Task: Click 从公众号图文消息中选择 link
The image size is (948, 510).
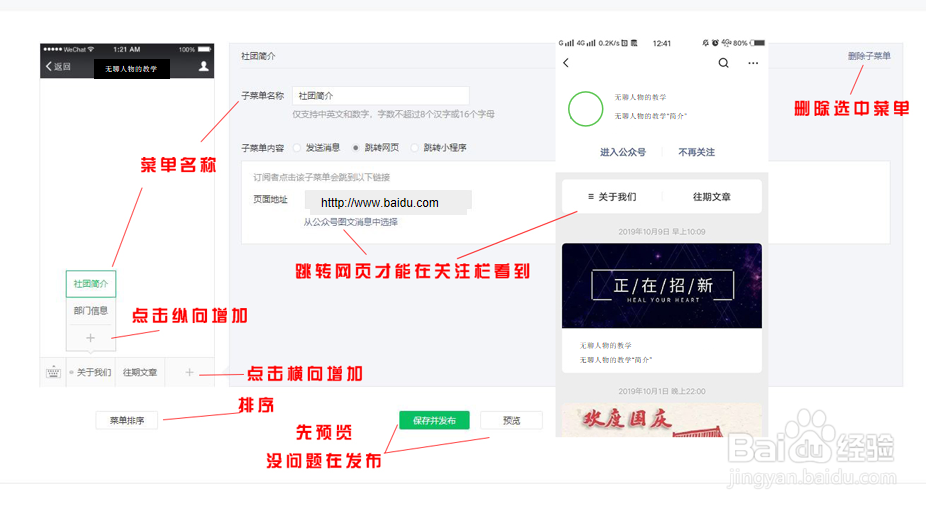Action: (x=351, y=222)
